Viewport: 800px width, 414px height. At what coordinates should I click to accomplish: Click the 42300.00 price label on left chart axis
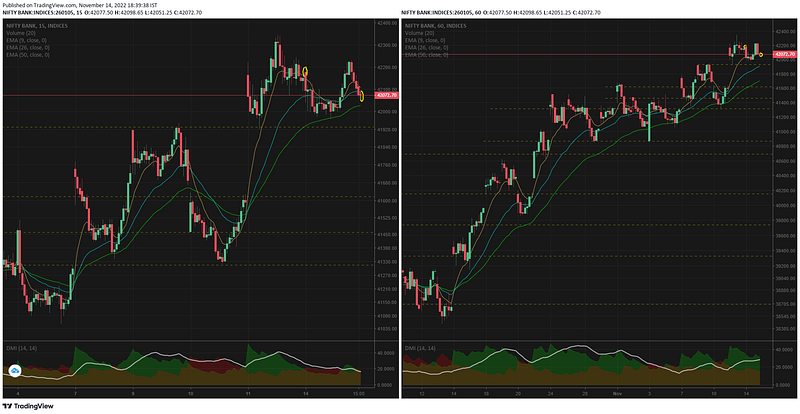coord(388,45)
